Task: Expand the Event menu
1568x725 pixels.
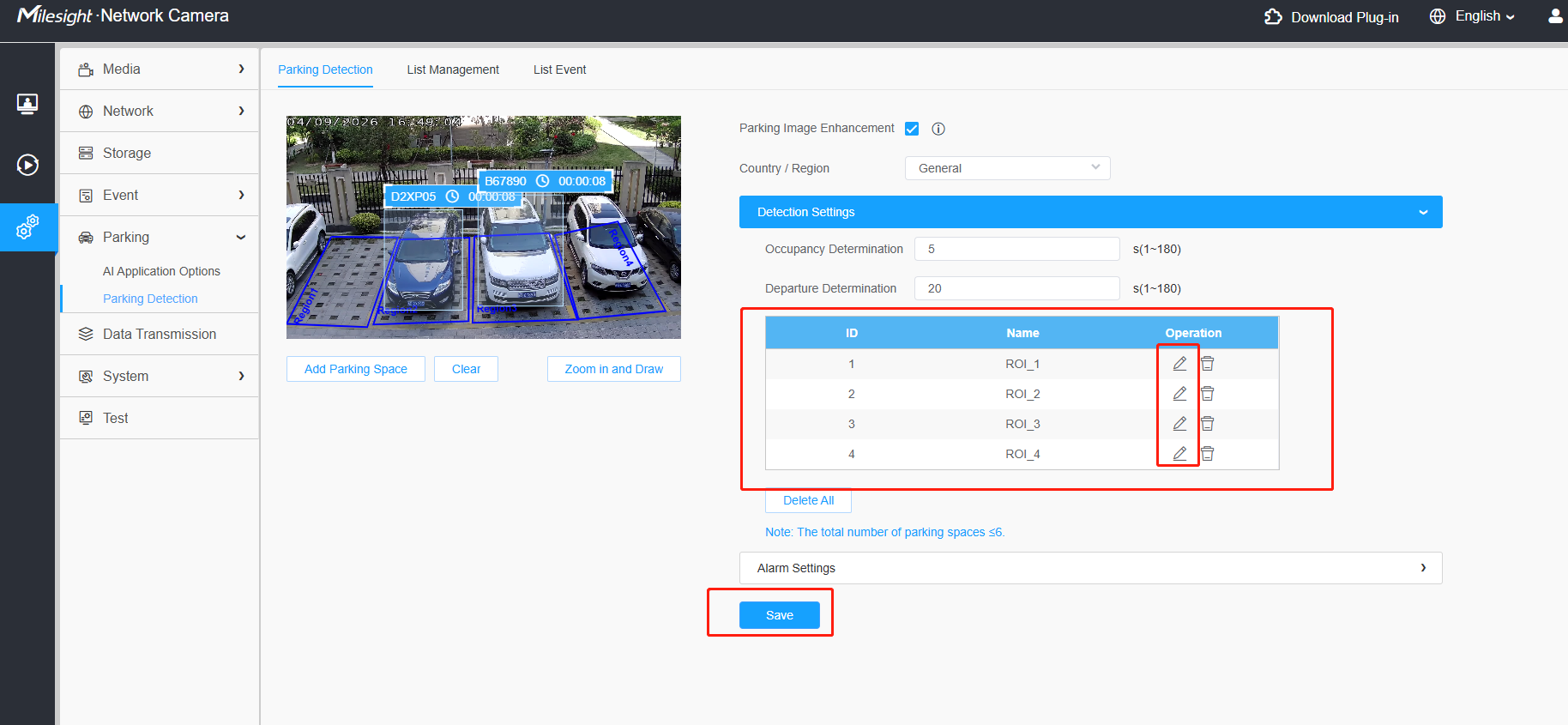Action: 160,195
